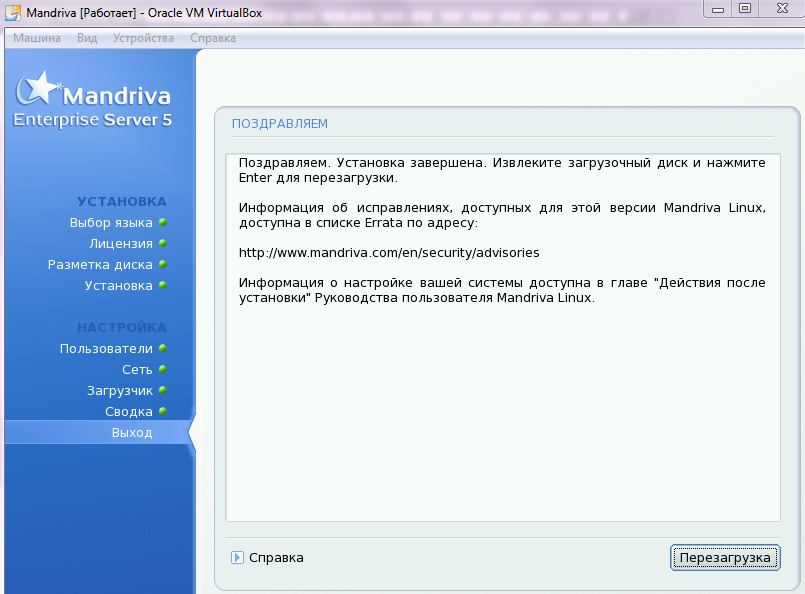Select the Лицензия step
805x594 pixels.
121,244
